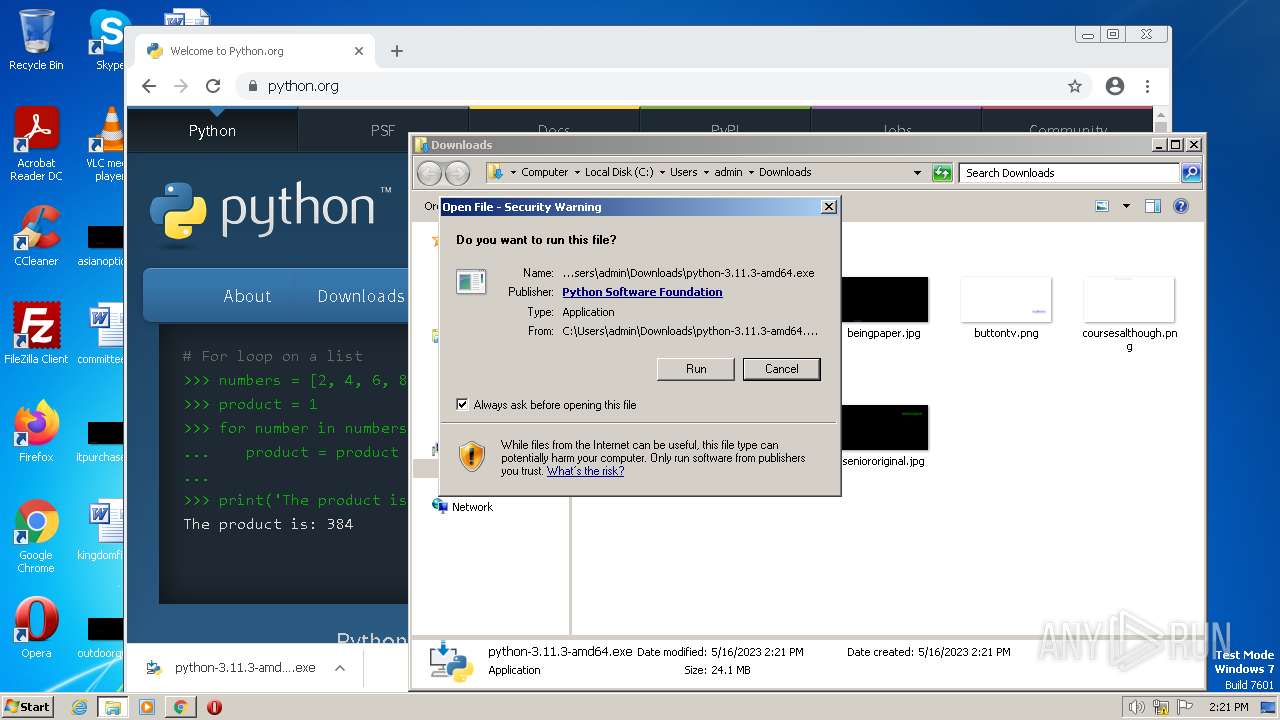Click the Search Downloads magnifier icon
The image size is (1280, 720).
(x=1190, y=173)
